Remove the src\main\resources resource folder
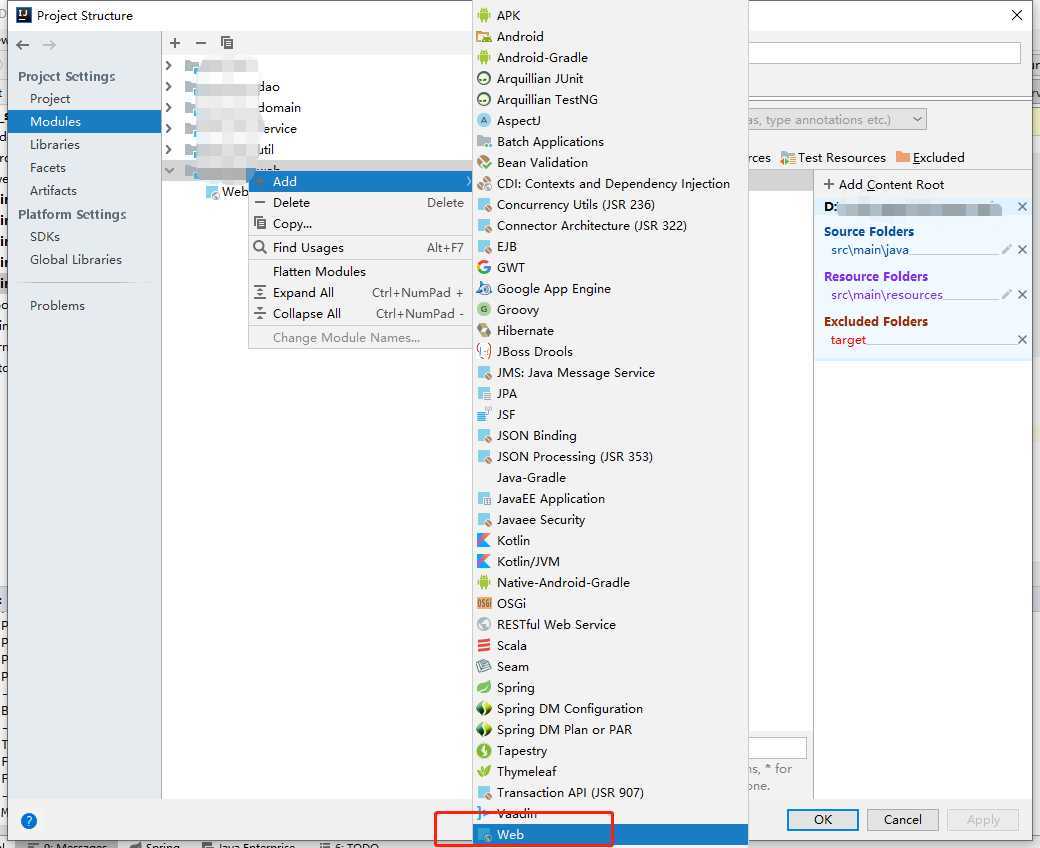The width and height of the screenshot is (1040, 848). [1022, 294]
